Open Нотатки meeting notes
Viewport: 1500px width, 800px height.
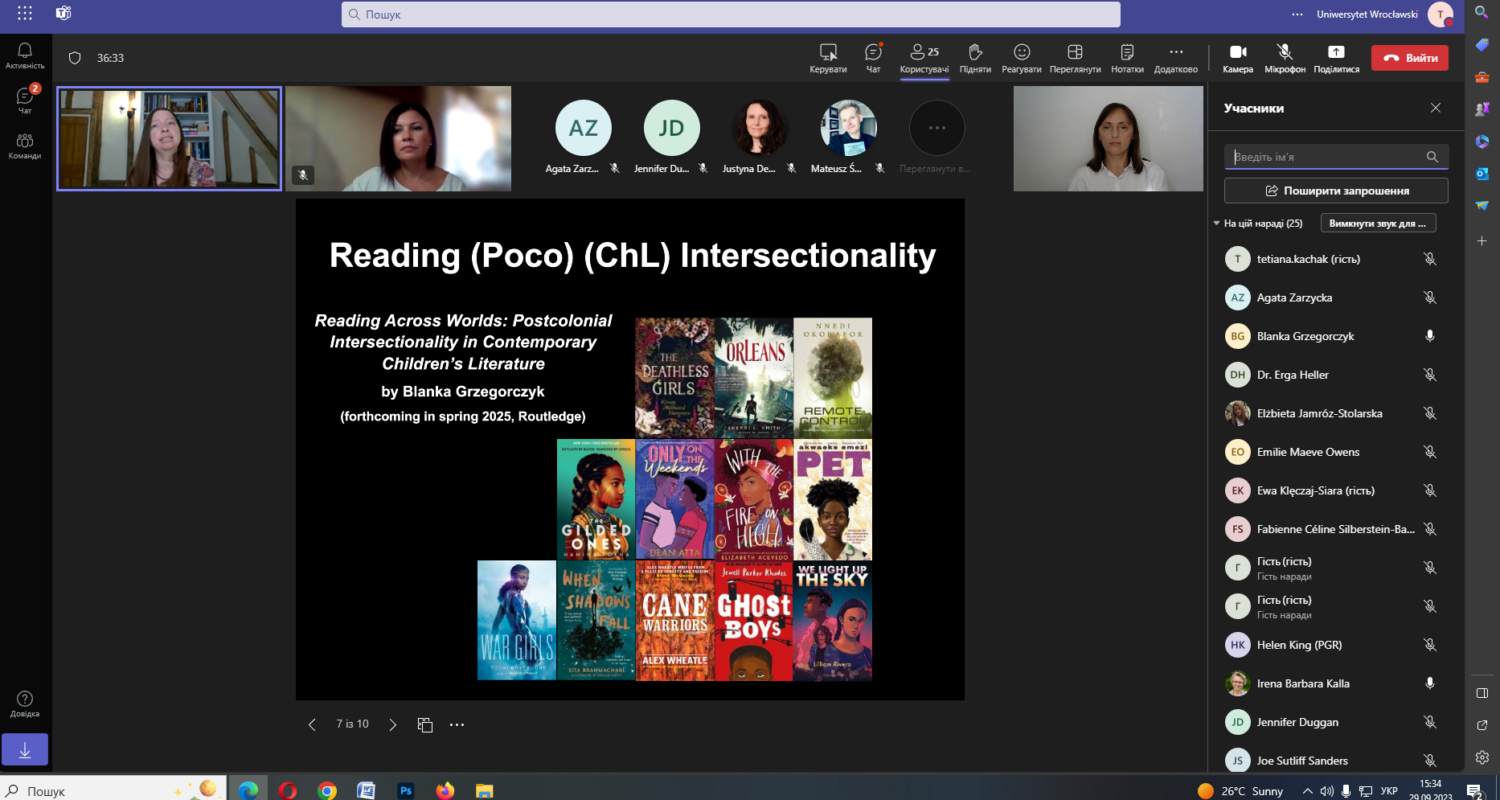(1127, 58)
